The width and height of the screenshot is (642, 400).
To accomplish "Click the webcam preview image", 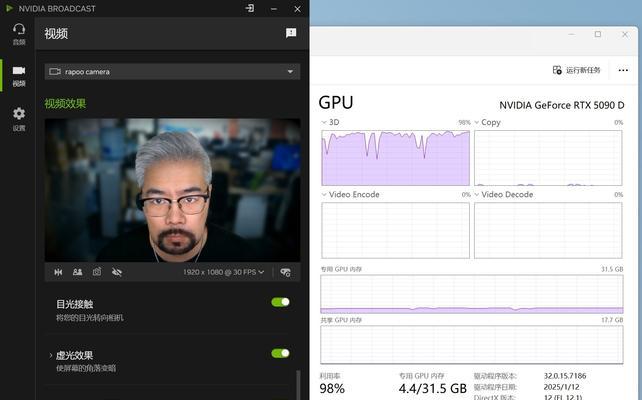I will pyautogui.click(x=172, y=190).
